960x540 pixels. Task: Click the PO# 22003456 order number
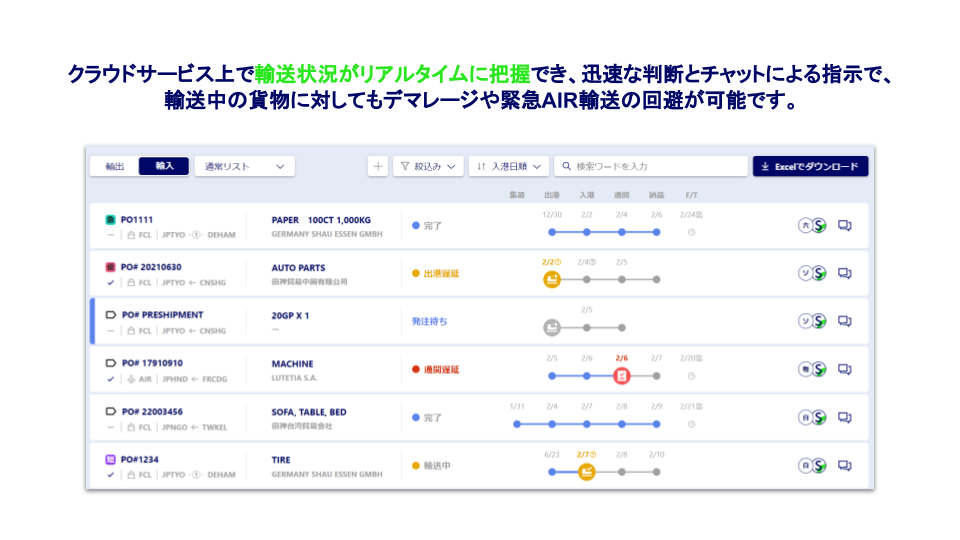(x=152, y=411)
